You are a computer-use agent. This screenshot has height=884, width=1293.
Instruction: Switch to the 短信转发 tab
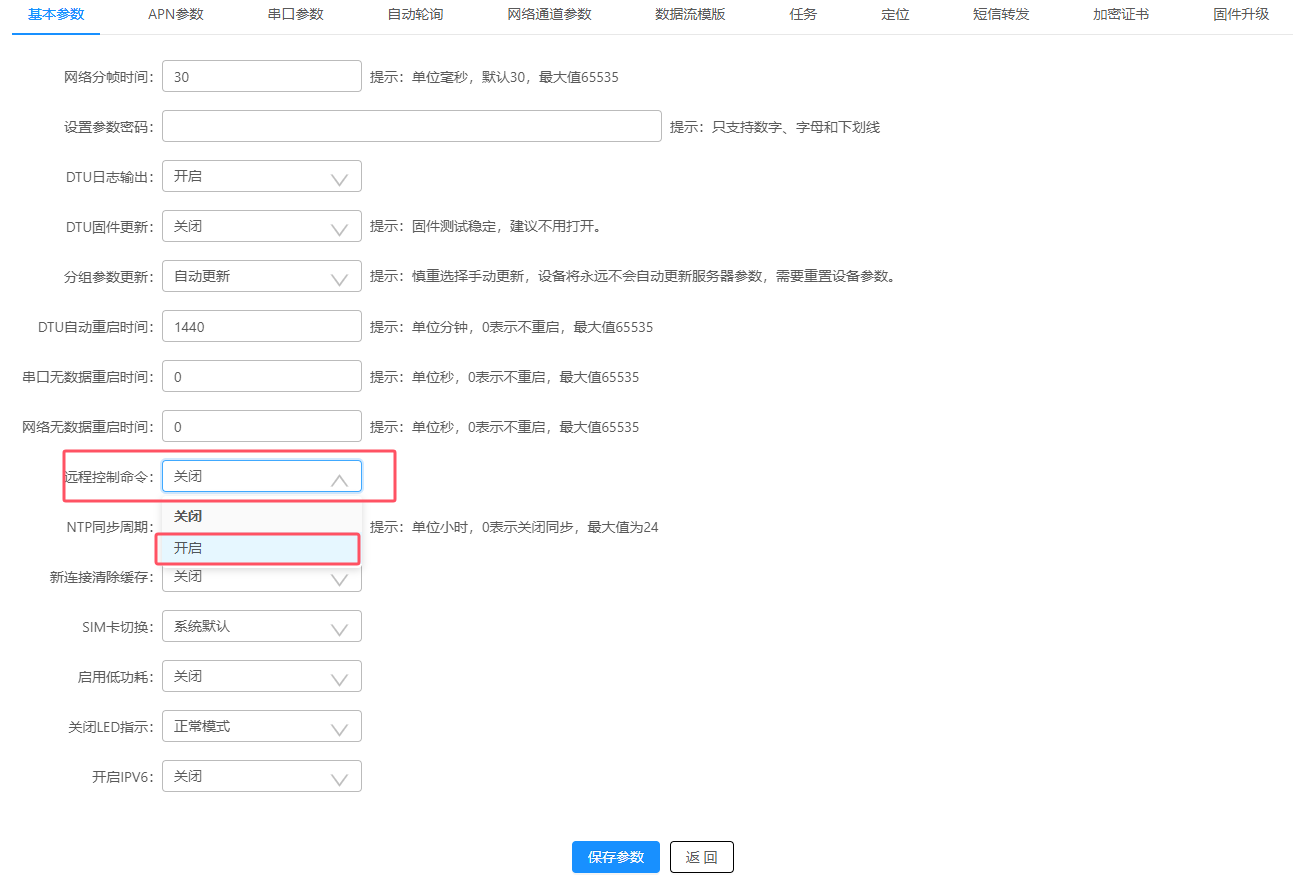coord(1000,15)
